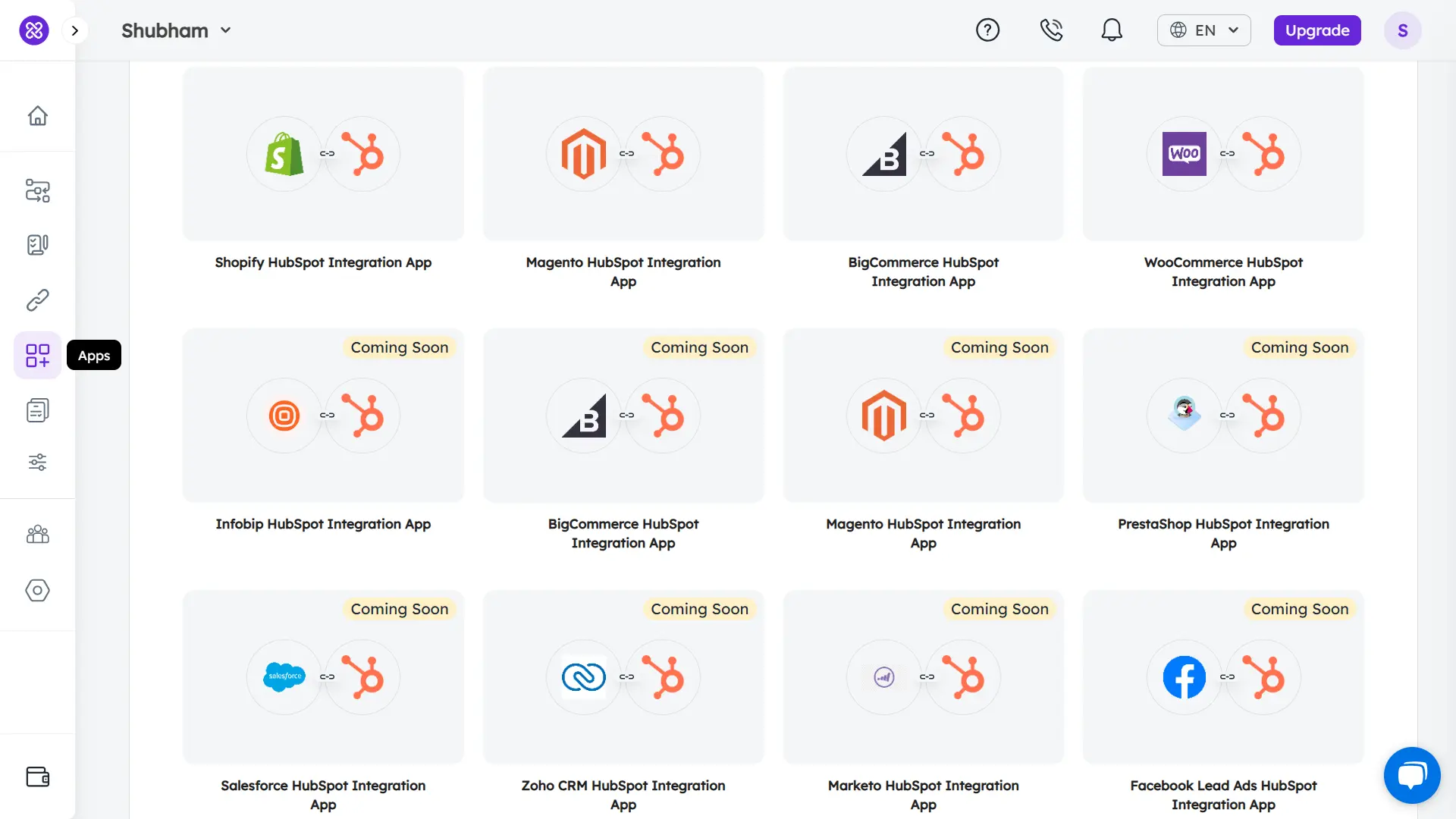This screenshot has height=819, width=1456.
Task: Click the team members icon in sidebar
Action: 37,535
